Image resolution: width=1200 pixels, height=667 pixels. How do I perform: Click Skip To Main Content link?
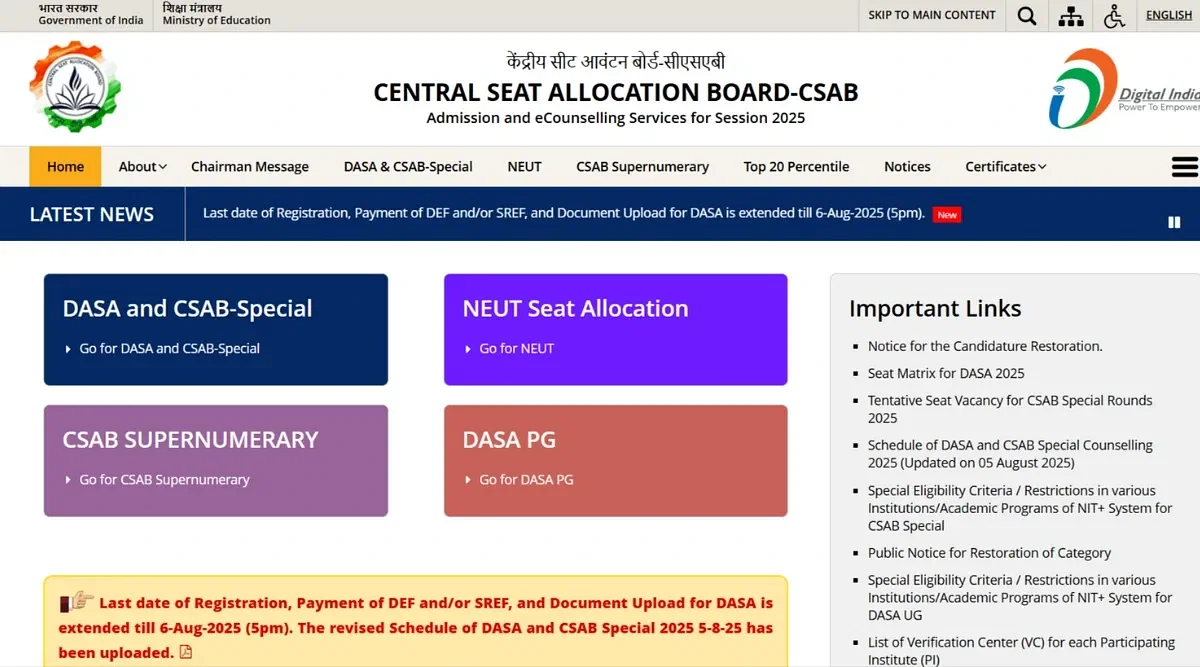click(931, 15)
